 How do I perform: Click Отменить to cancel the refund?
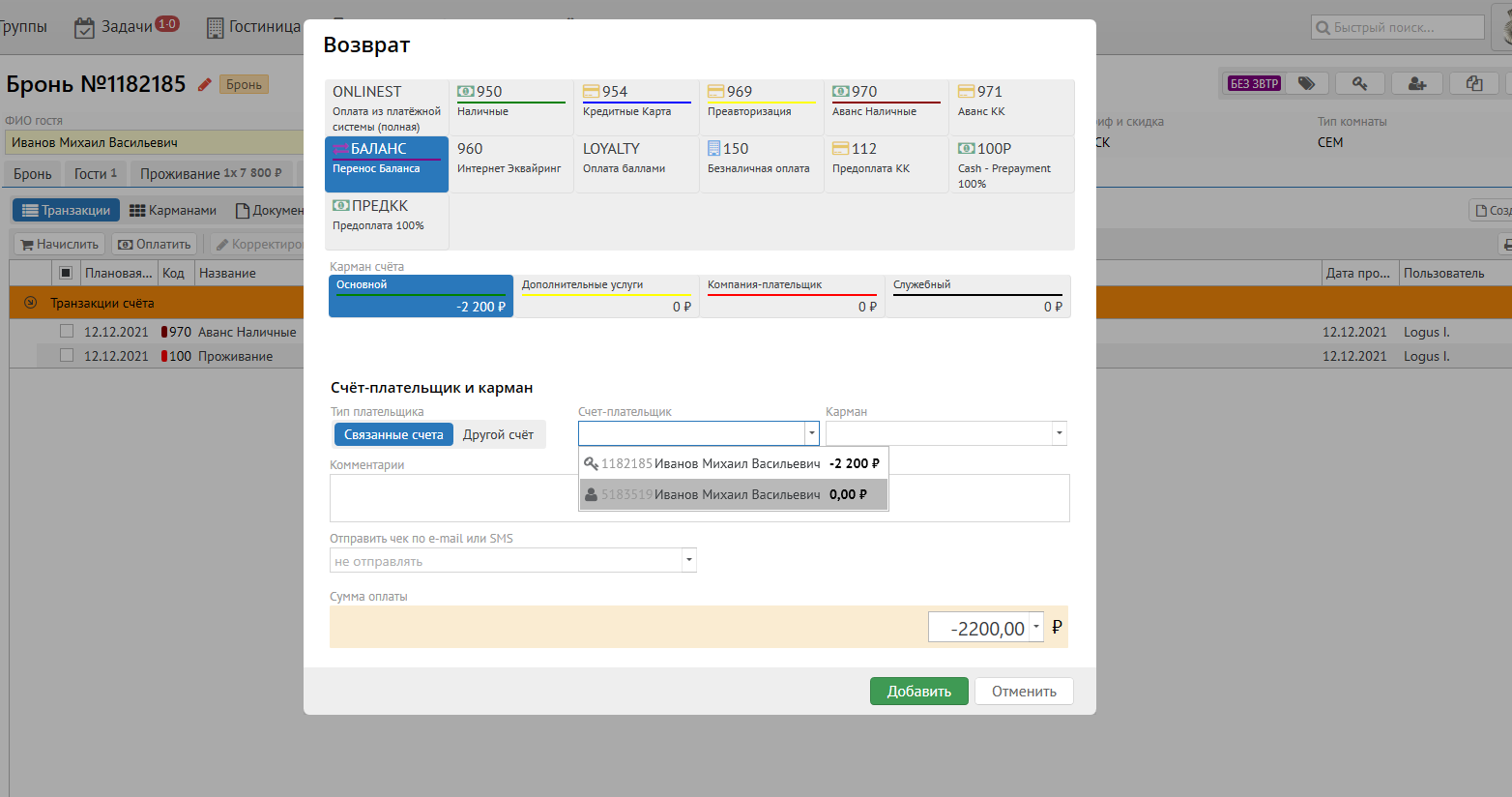1024,691
